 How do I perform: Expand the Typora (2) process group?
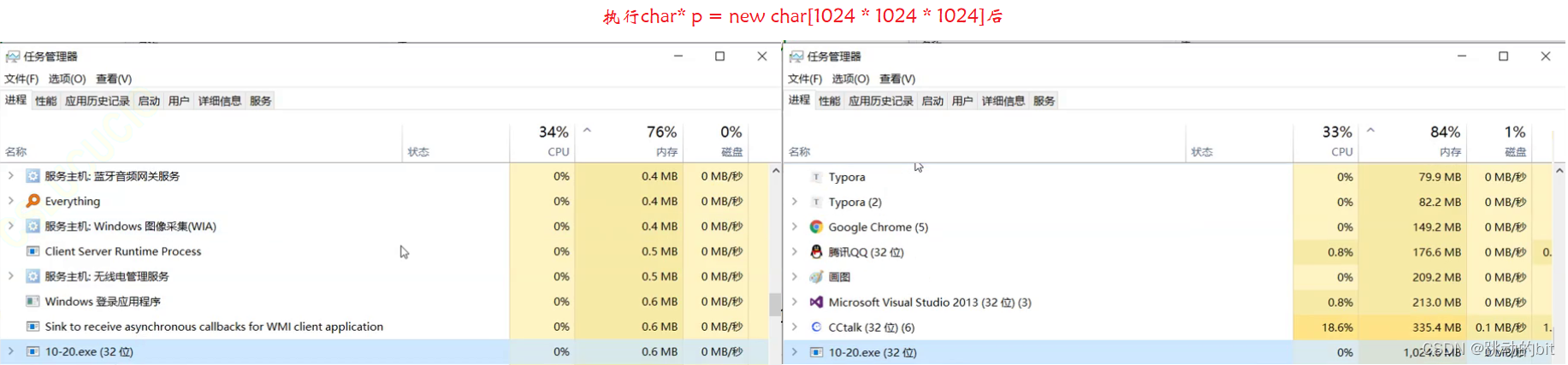pyautogui.click(x=794, y=202)
